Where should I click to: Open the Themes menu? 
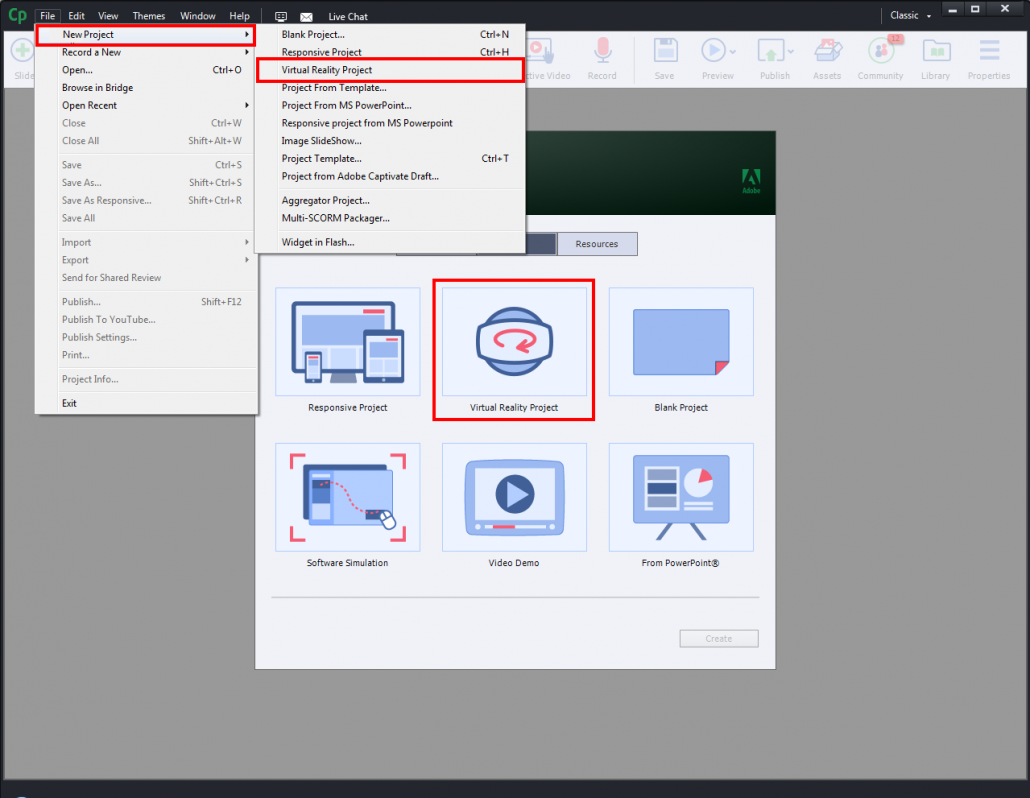tap(148, 15)
